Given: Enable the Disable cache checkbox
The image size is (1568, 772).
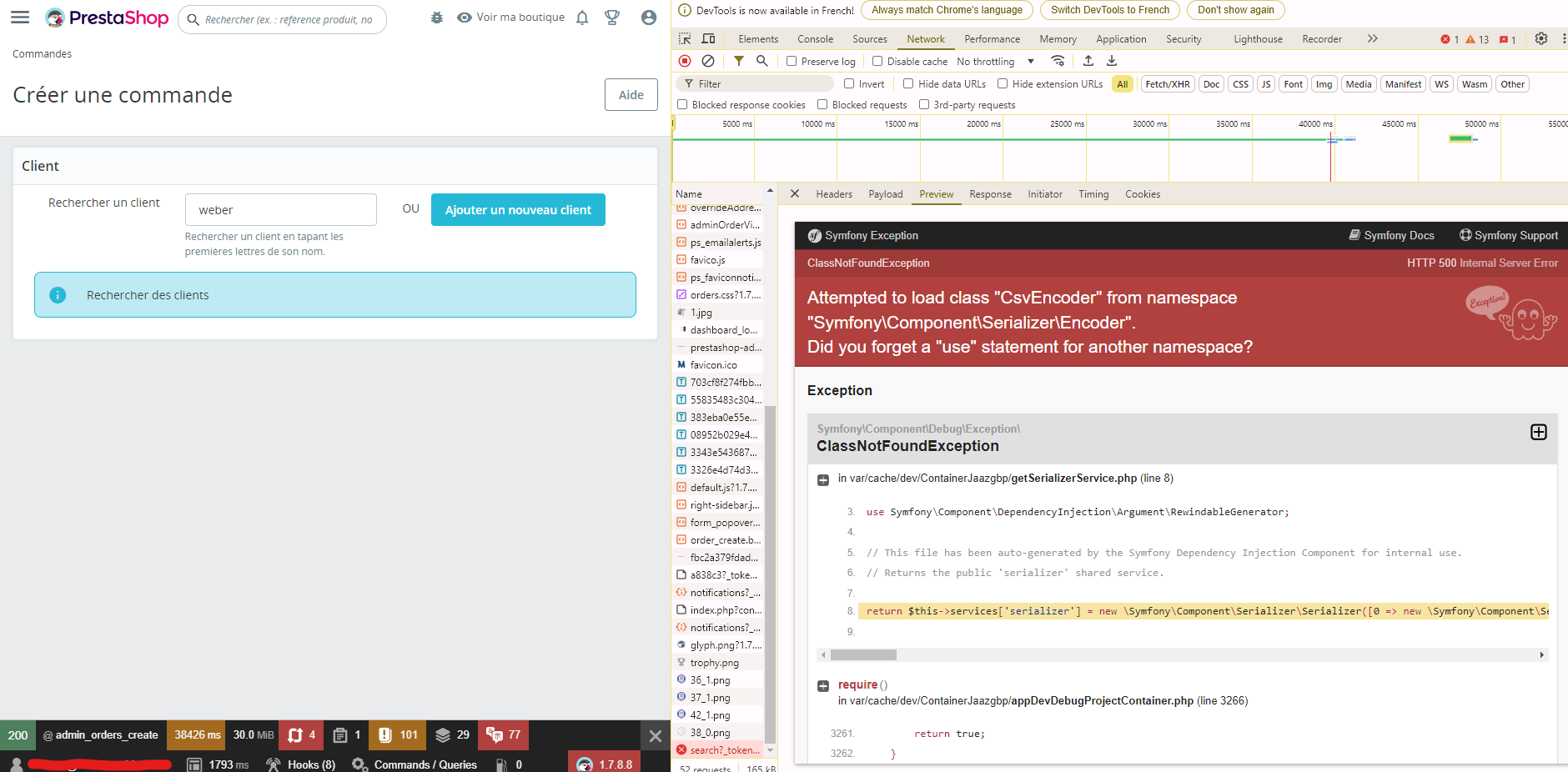Looking at the screenshot, I should tap(877, 61).
